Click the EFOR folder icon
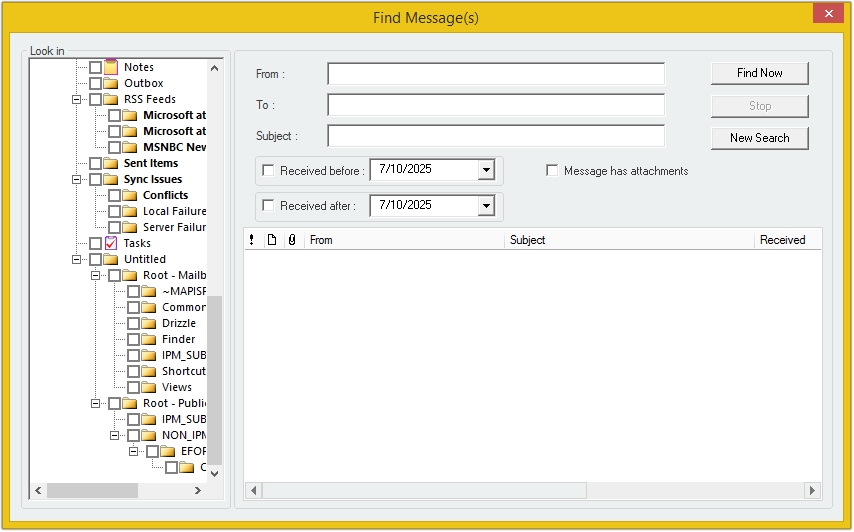This screenshot has width=854, height=532. coord(168,451)
